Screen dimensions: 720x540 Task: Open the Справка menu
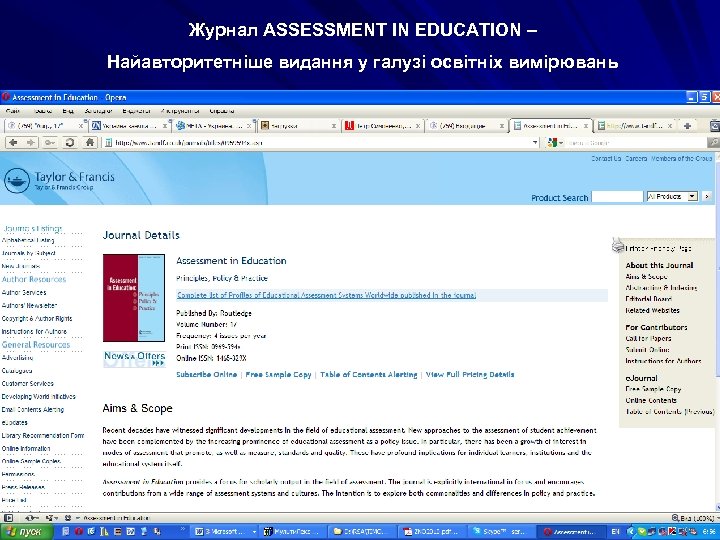tap(222, 111)
